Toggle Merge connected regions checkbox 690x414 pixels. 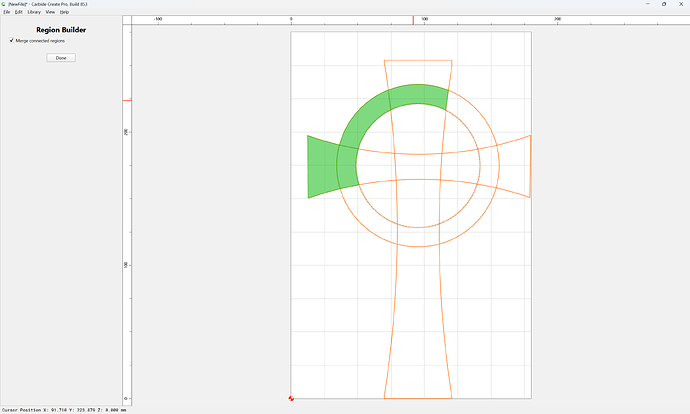[11, 40]
